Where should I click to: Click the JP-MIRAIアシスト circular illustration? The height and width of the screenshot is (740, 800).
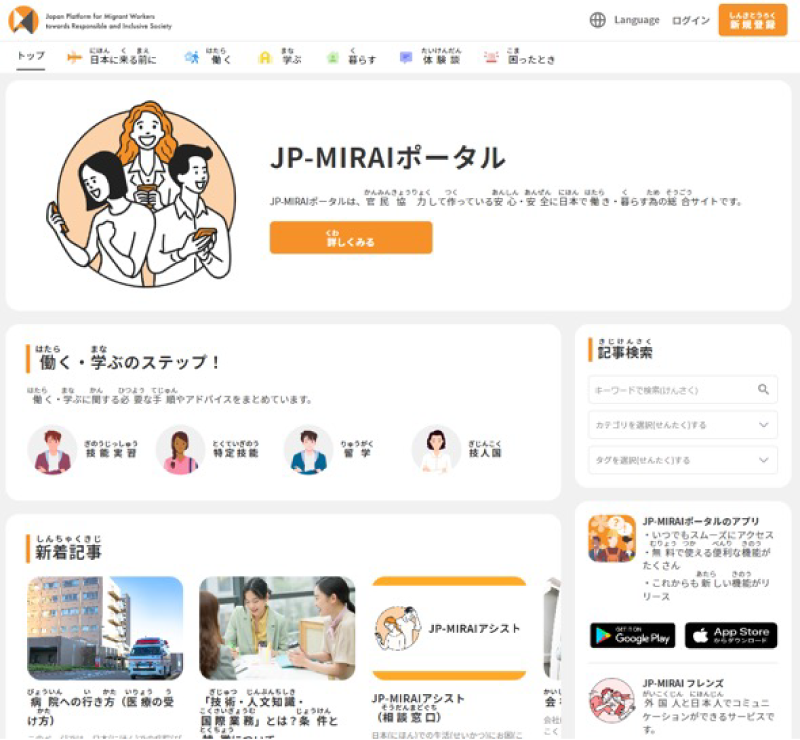click(397, 628)
